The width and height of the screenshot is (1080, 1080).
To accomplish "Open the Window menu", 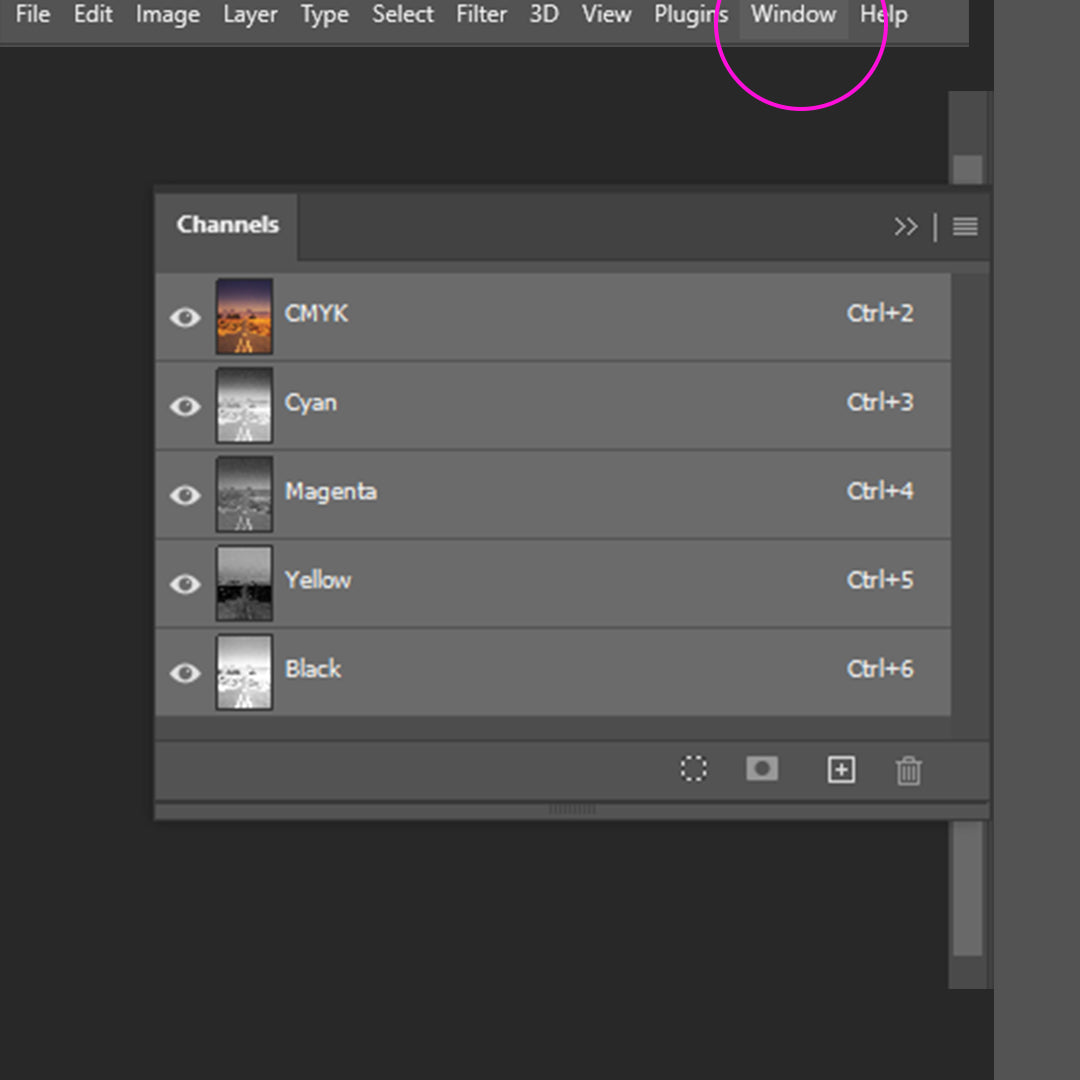I will pos(793,15).
